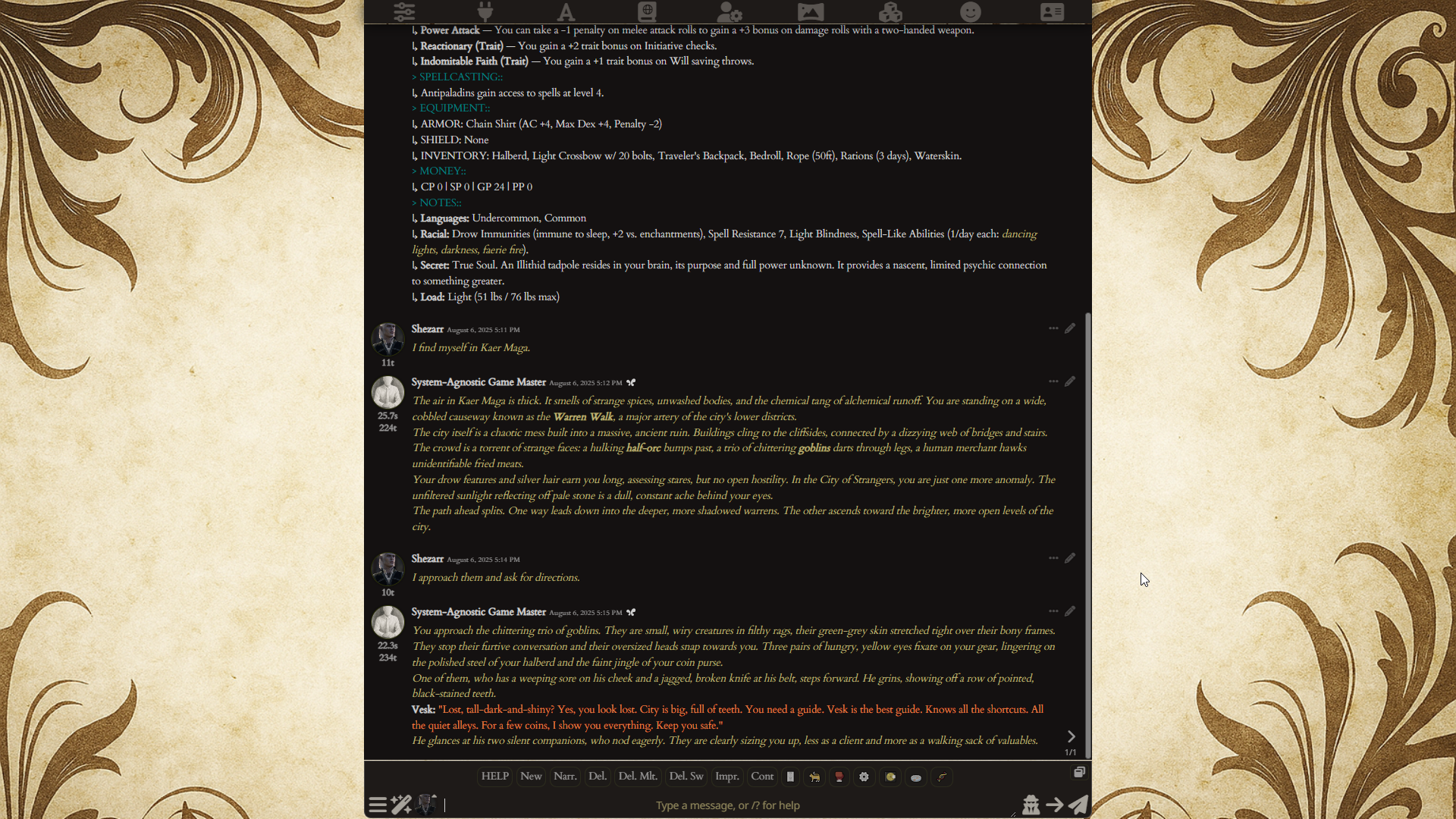
Task: Click the scroll document quick reply icon
Action: [790, 777]
